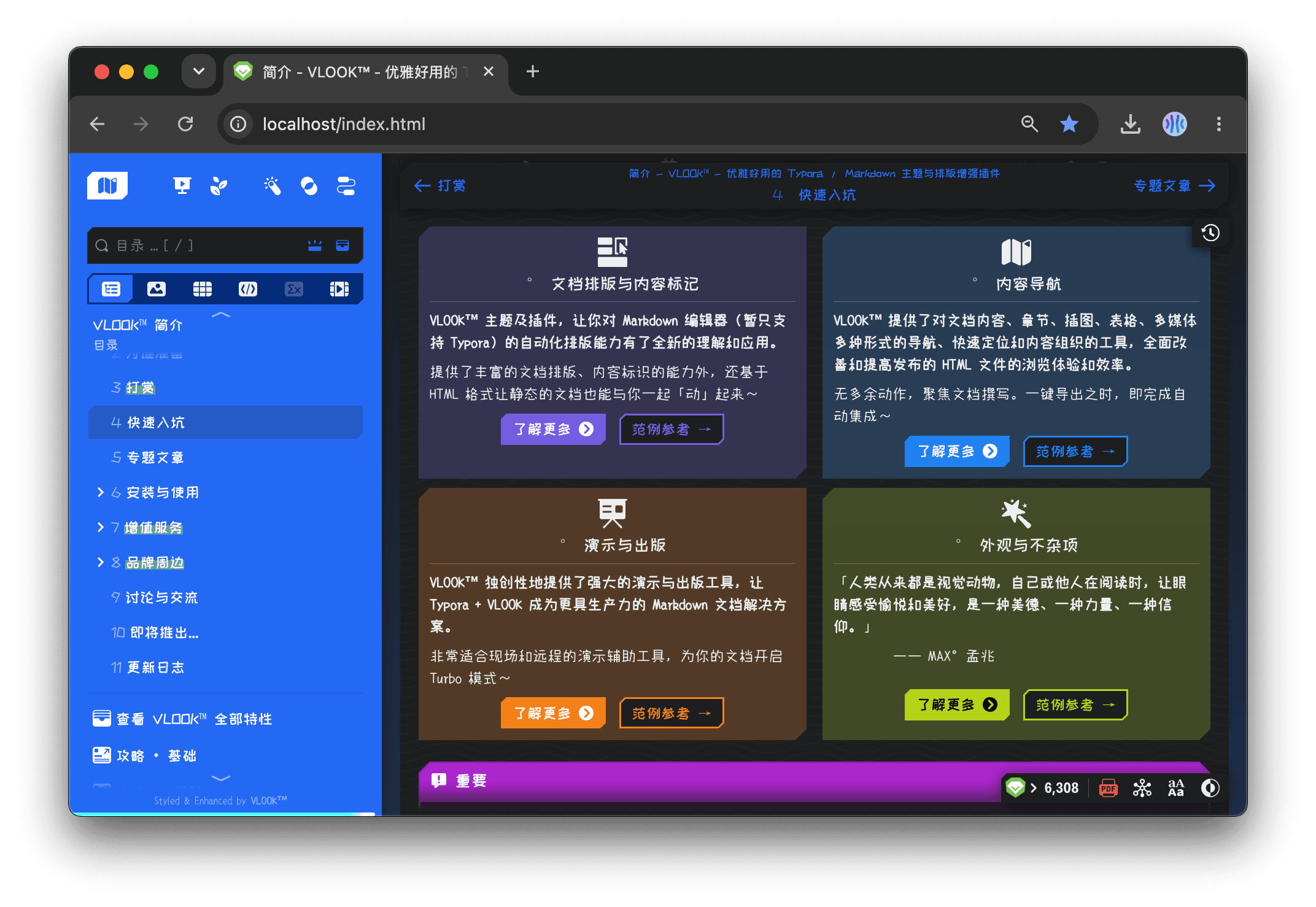The image size is (1316, 907).
Task: Click 了解更多 in the purple 文档排版 card
Action: point(553,429)
